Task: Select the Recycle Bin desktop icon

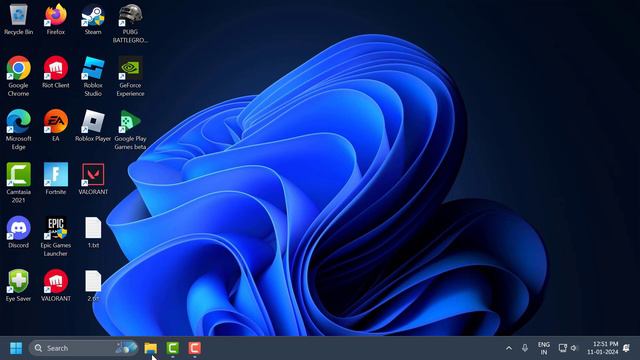Action: pos(18,20)
